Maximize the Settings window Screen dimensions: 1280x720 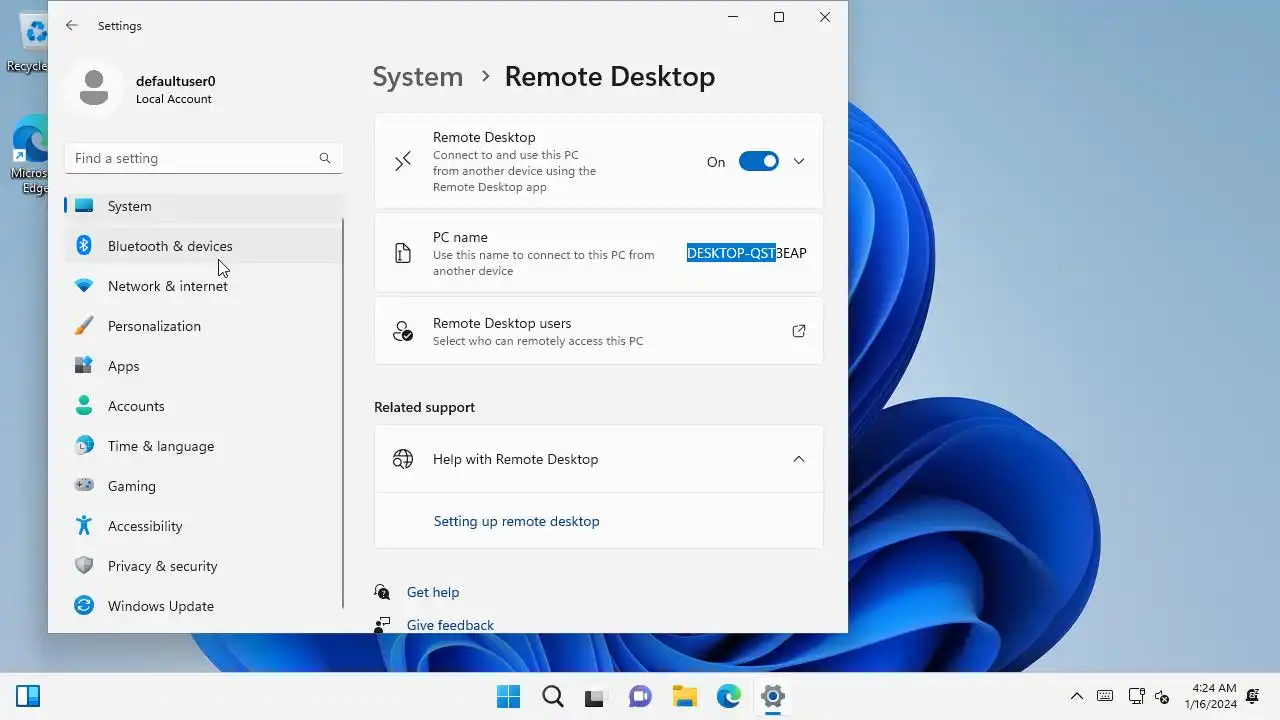[779, 17]
